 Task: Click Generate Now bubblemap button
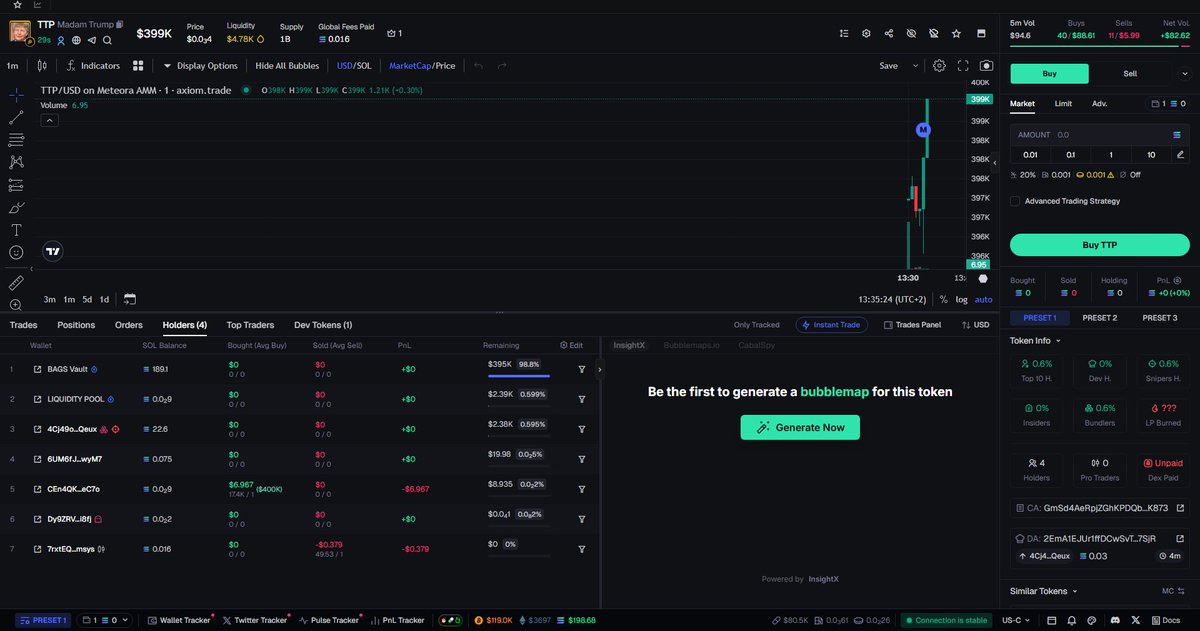coord(800,427)
